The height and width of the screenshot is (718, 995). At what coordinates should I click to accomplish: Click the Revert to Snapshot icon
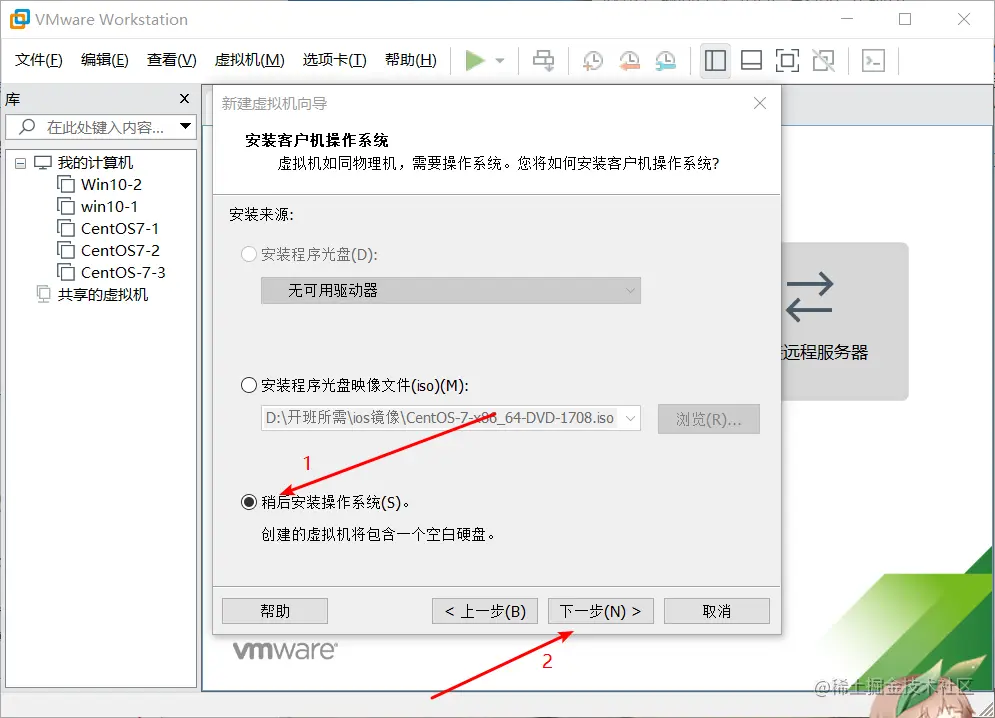point(629,61)
